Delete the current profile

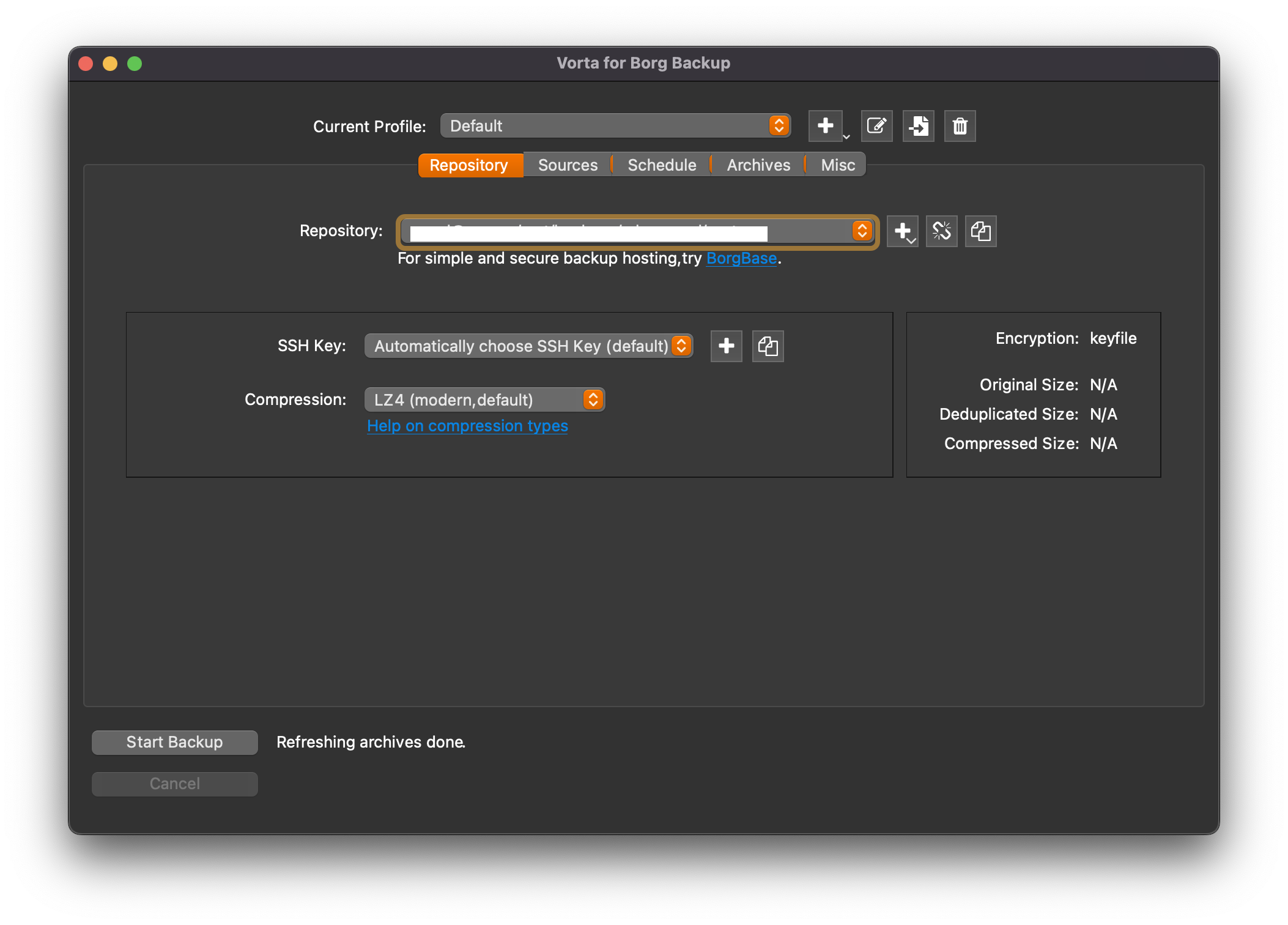point(960,126)
